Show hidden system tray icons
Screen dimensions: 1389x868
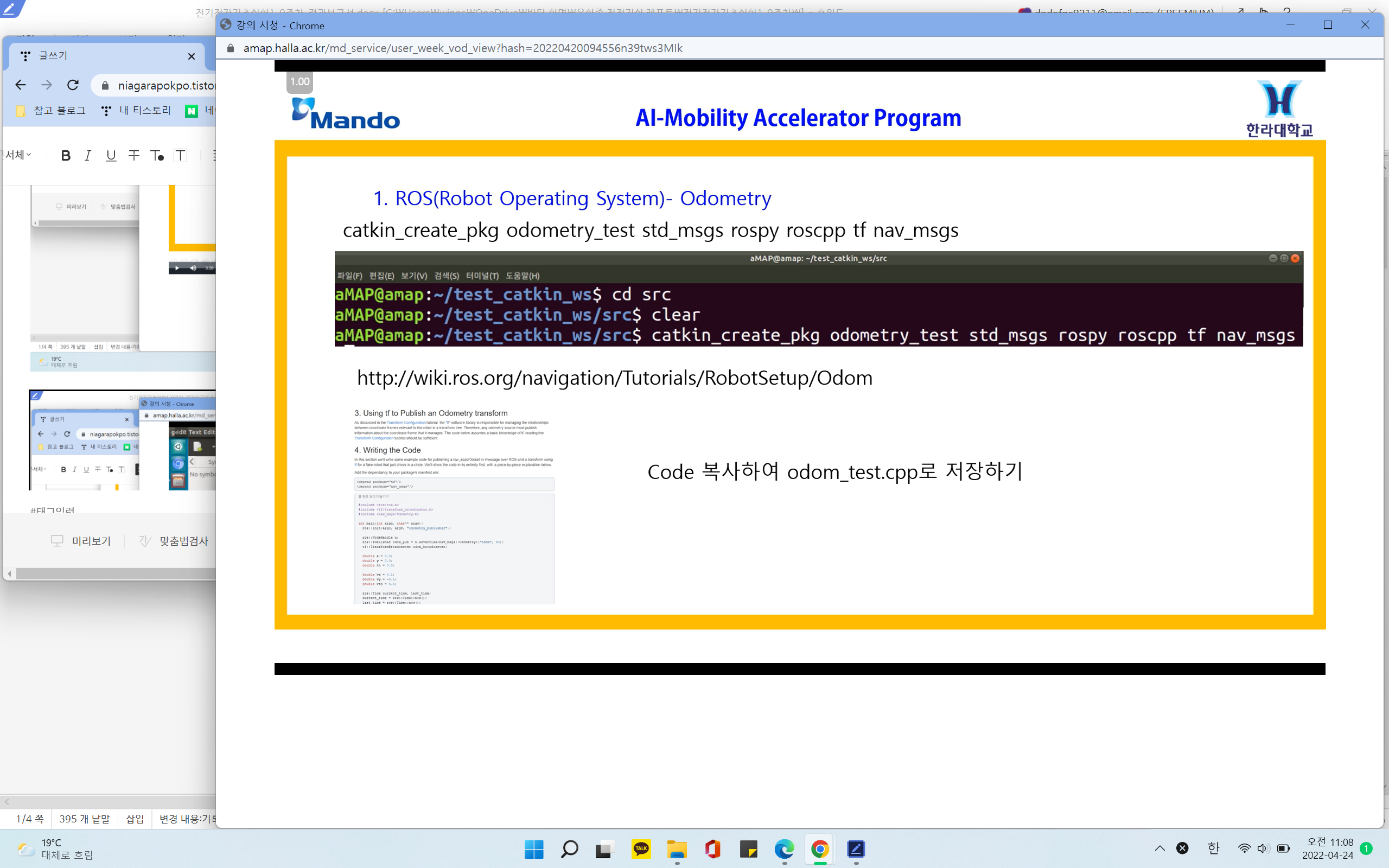1159,848
